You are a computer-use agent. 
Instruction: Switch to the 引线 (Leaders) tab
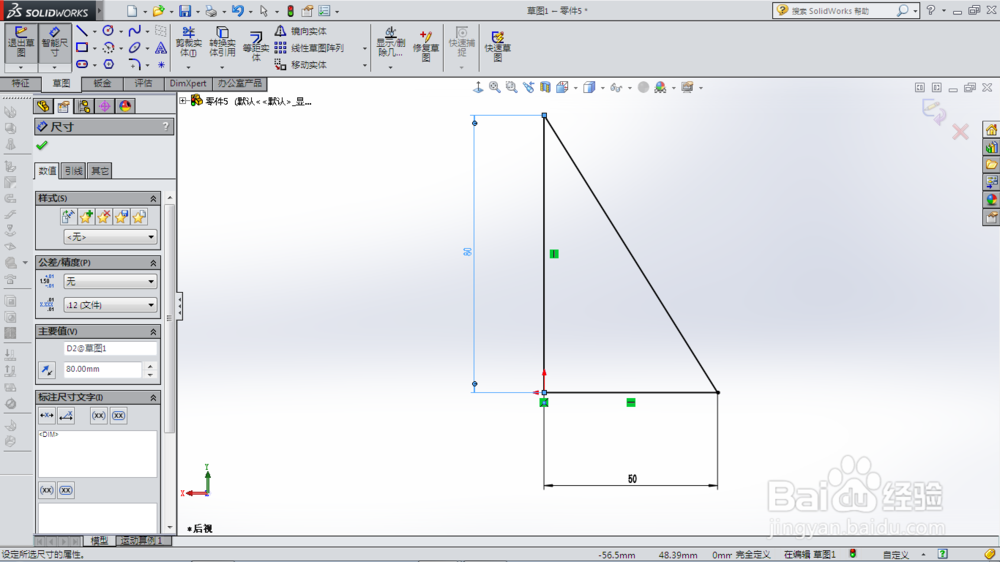coord(73,170)
